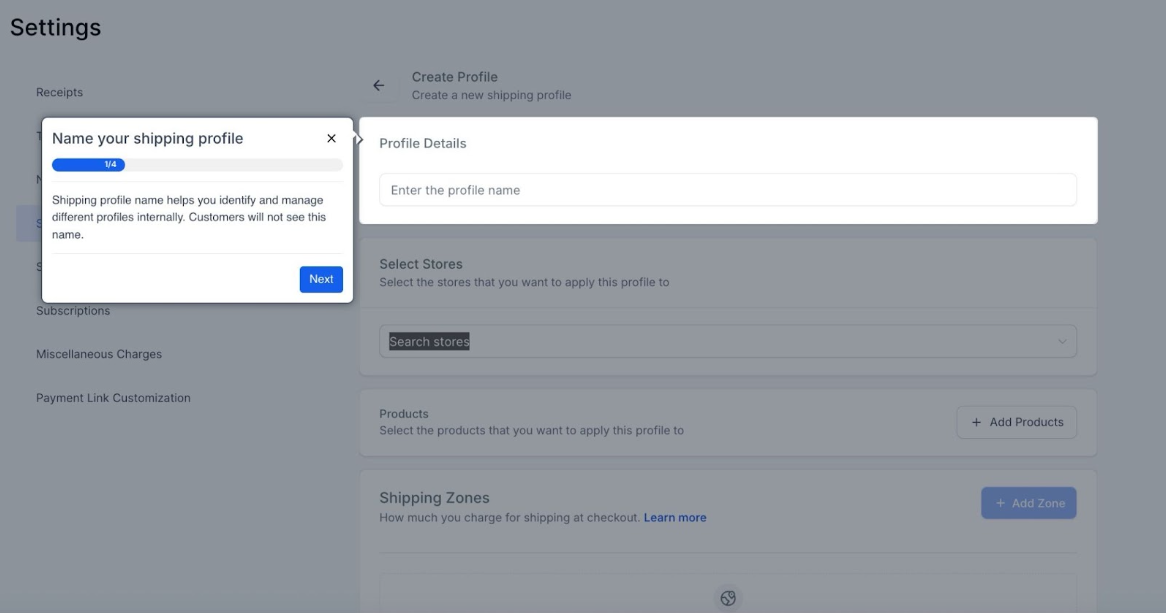Close the Name your shipping profile tooltip
Image resolution: width=1166 pixels, height=613 pixels.
pyautogui.click(x=331, y=139)
